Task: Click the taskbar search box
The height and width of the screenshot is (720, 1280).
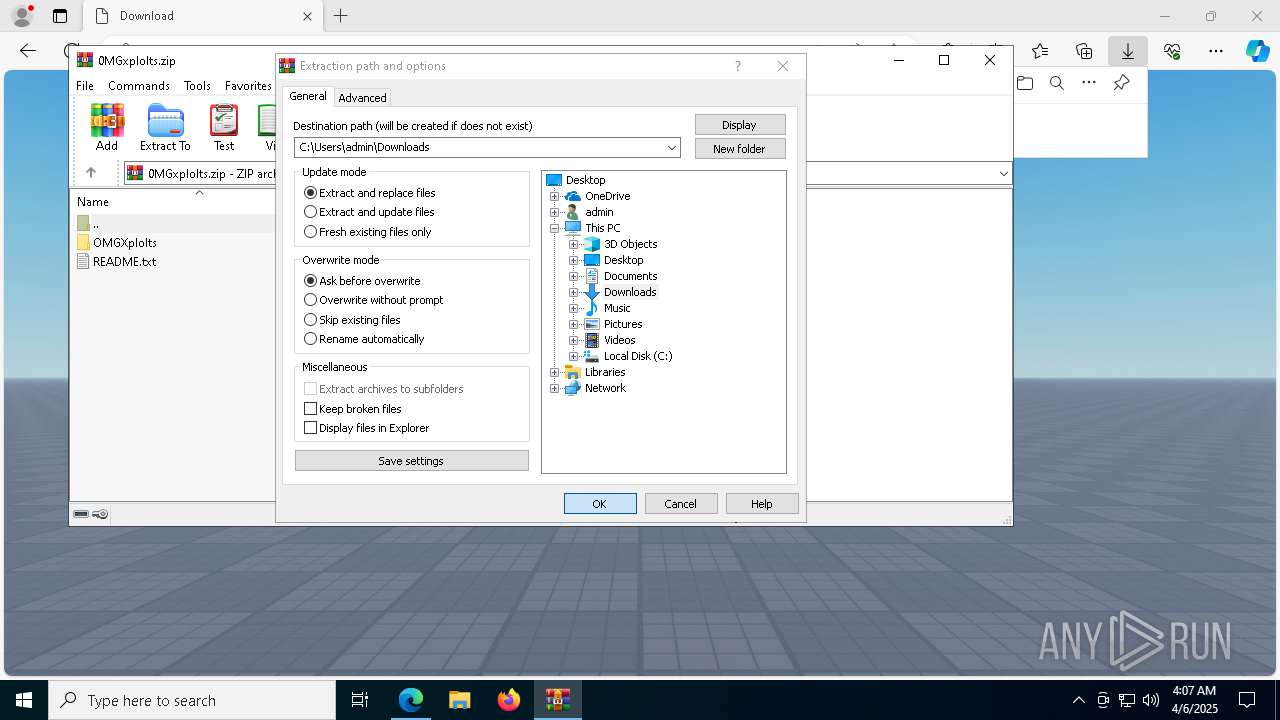Action: [192, 700]
